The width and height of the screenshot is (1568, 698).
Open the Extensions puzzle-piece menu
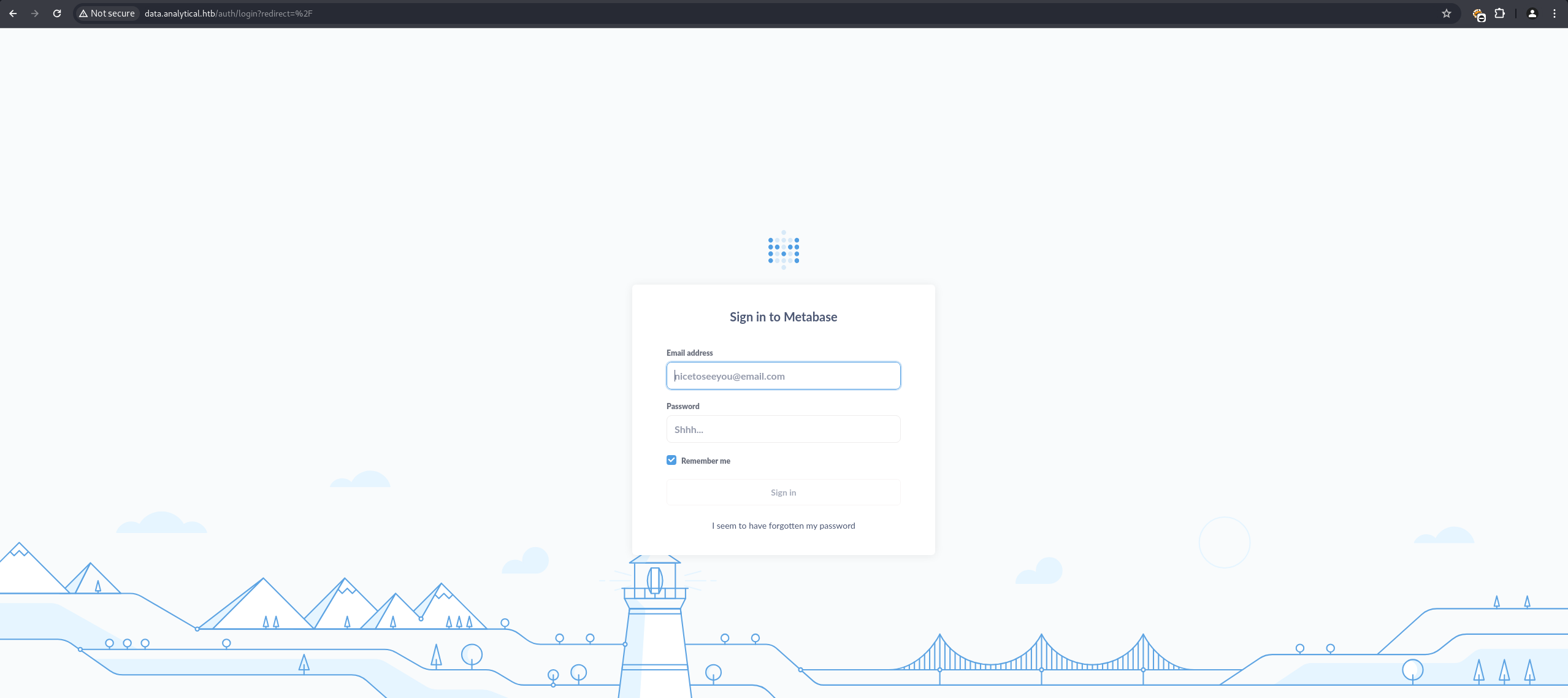point(1499,13)
